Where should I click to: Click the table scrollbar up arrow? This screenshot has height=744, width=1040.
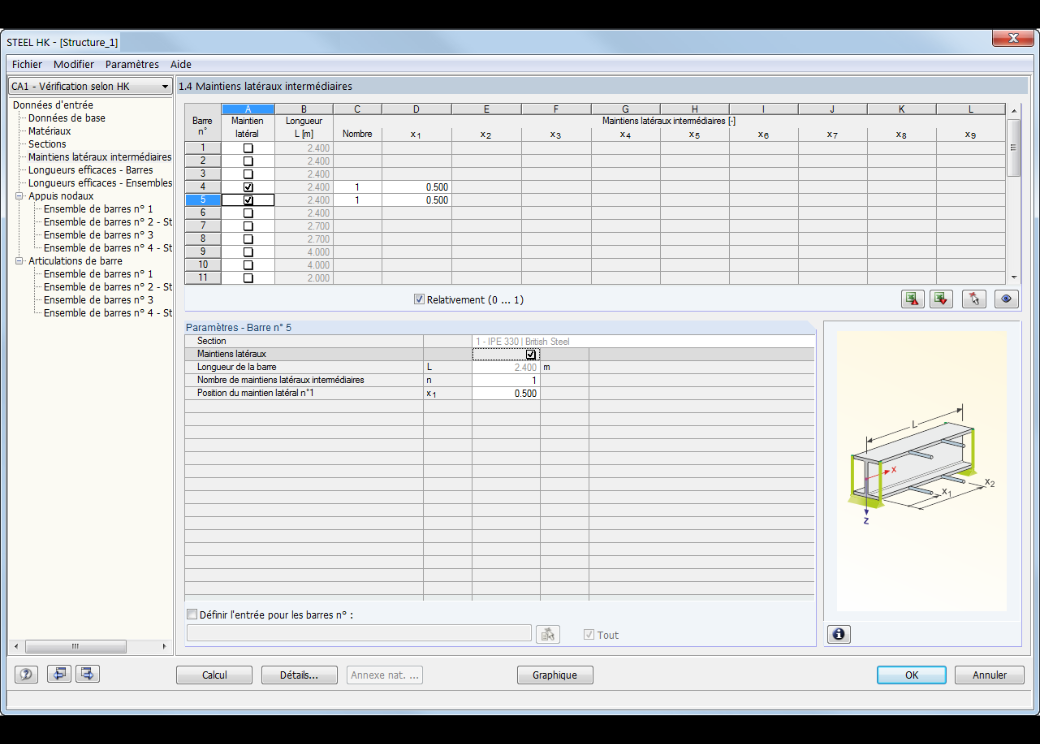pyautogui.click(x=1013, y=110)
